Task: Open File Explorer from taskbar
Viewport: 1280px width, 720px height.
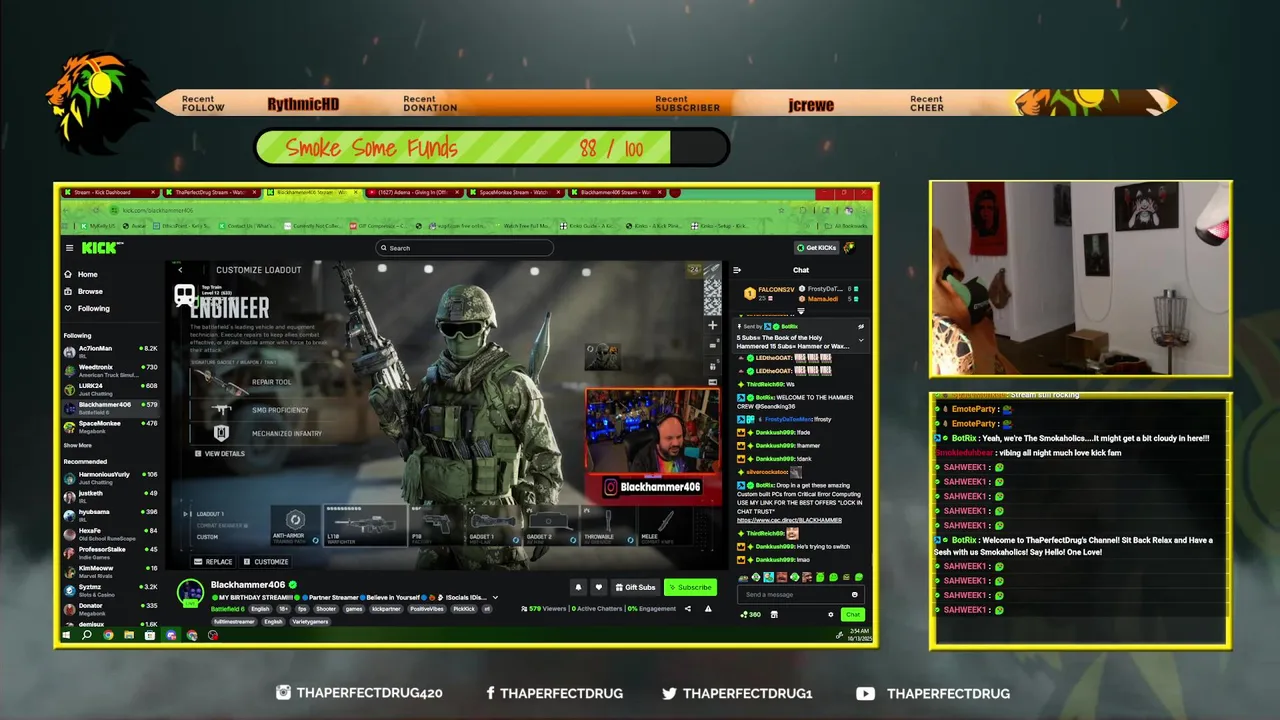Action: click(x=129, y=635)
